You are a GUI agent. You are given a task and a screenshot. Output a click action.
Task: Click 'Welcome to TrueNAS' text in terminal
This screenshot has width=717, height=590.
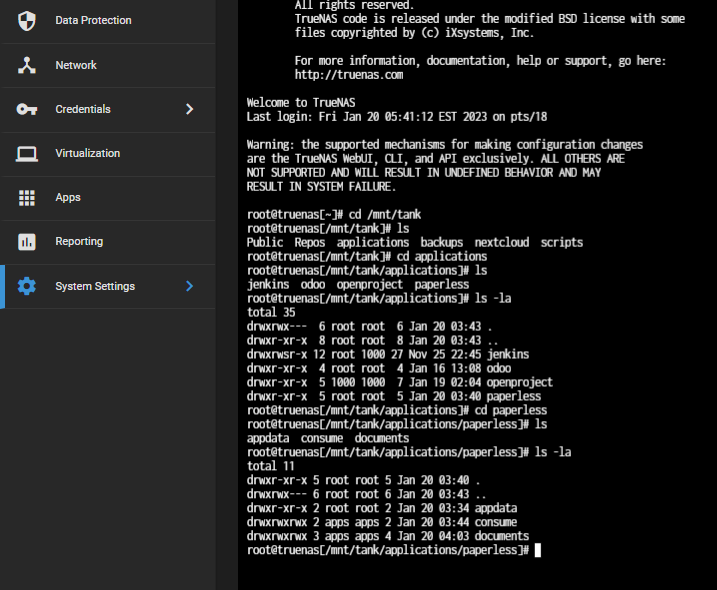pyautogui.click(x=301, y=103)
